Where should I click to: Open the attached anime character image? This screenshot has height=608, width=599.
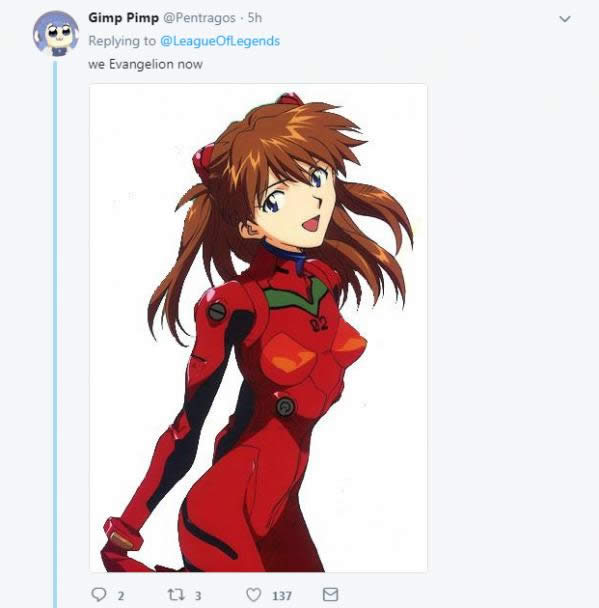258,328
